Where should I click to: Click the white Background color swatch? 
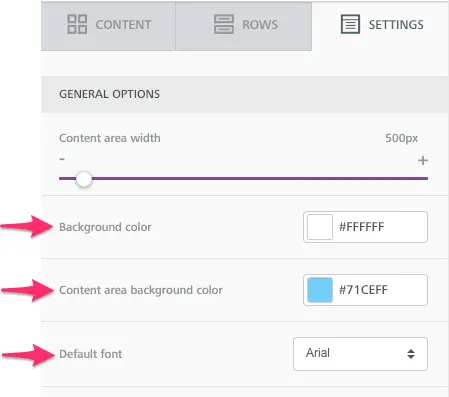[x=320, y=227]
